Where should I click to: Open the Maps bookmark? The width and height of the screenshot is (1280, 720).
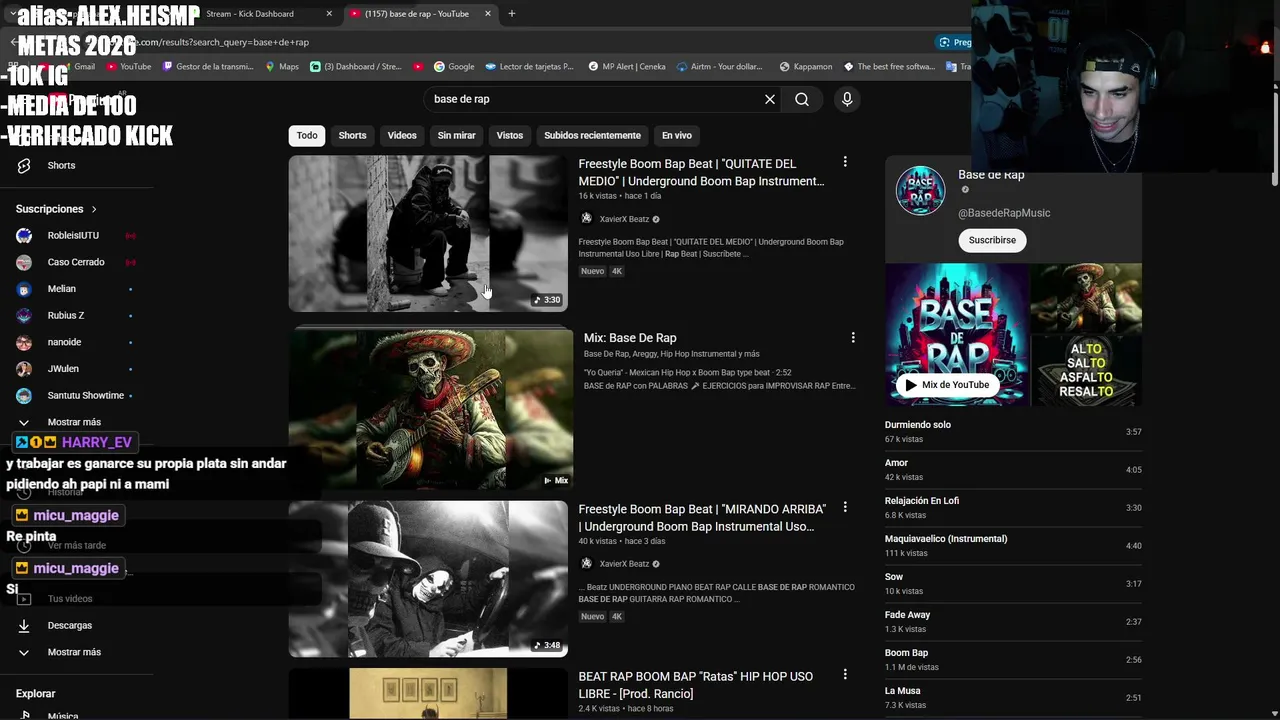[281, 67]
